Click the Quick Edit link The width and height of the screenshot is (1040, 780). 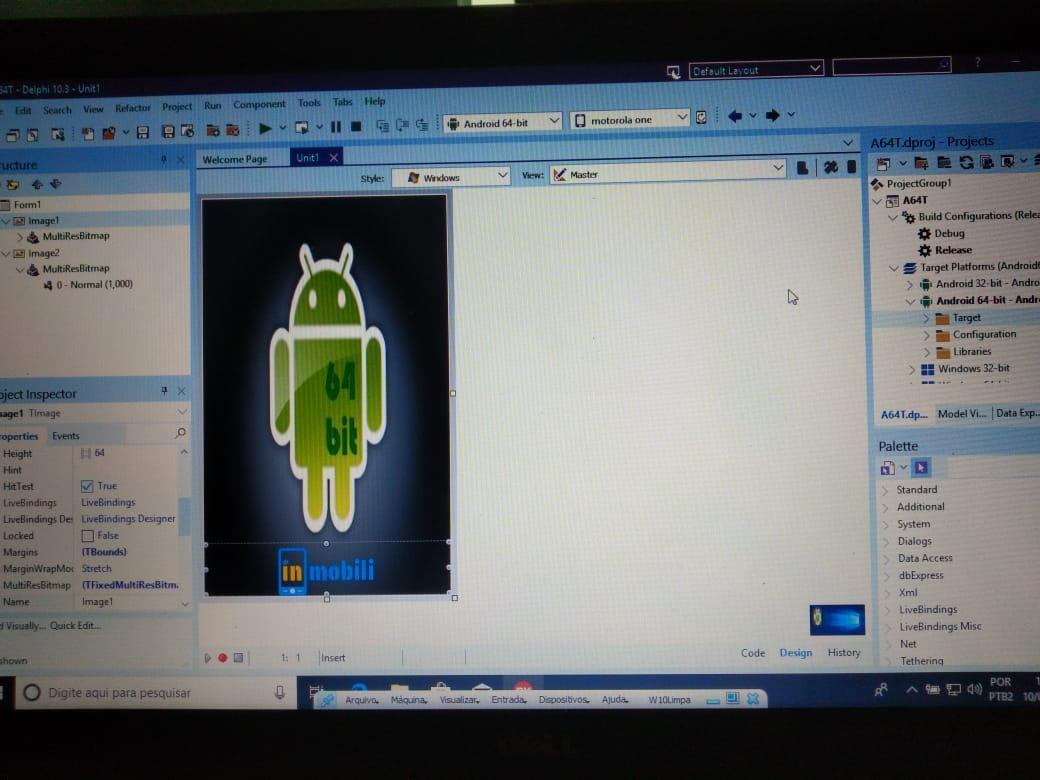[x=76, y=625]
